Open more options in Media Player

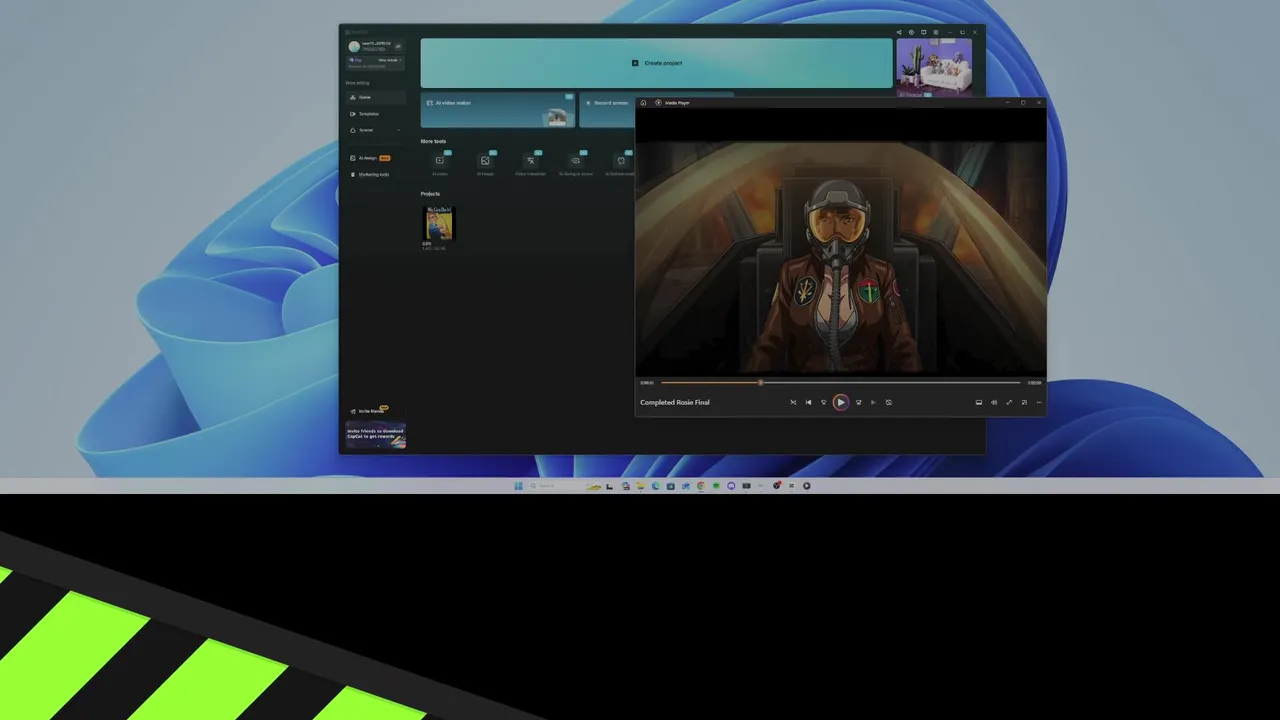[x=1039, y=402]
